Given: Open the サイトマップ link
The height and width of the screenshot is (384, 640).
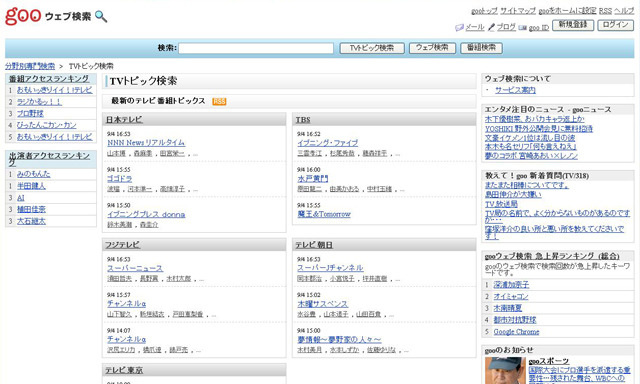Looking at the screenshot, I should coord(518,11).
